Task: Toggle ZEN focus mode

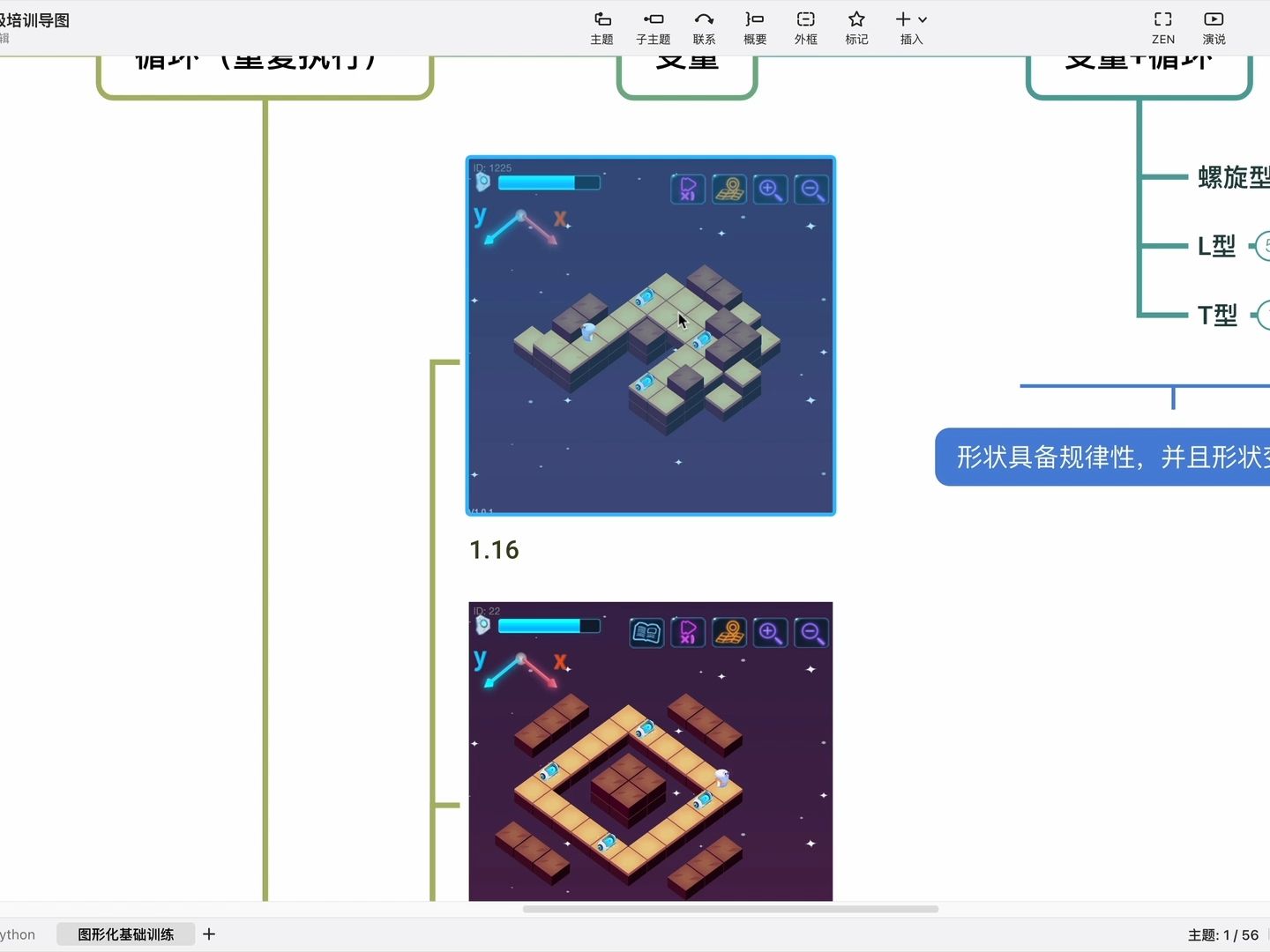Action: pos(1162,25)
